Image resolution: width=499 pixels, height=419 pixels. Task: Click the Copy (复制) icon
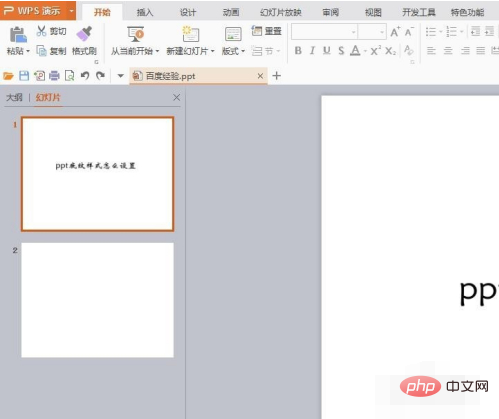pos(41,51)
